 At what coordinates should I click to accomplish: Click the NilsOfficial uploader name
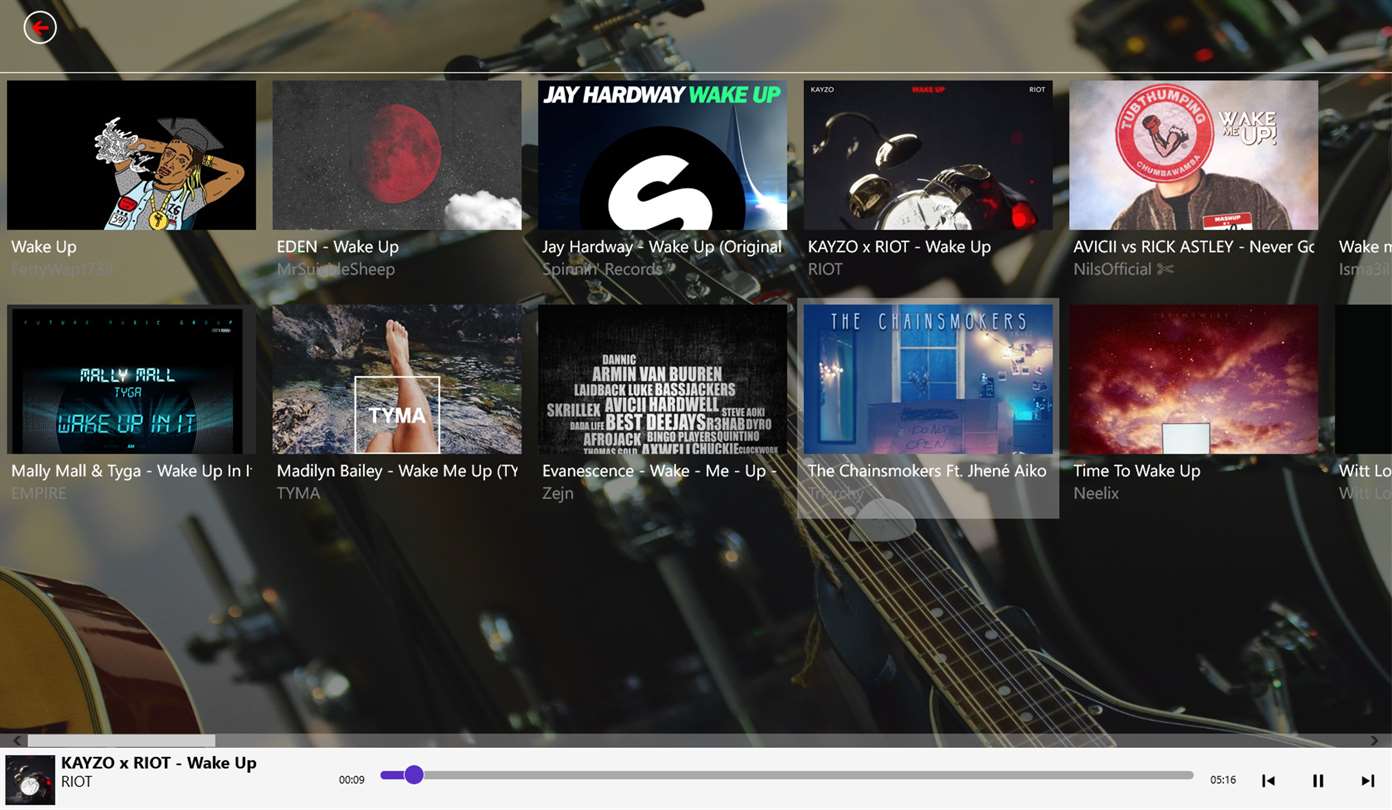click(1123, 269)
